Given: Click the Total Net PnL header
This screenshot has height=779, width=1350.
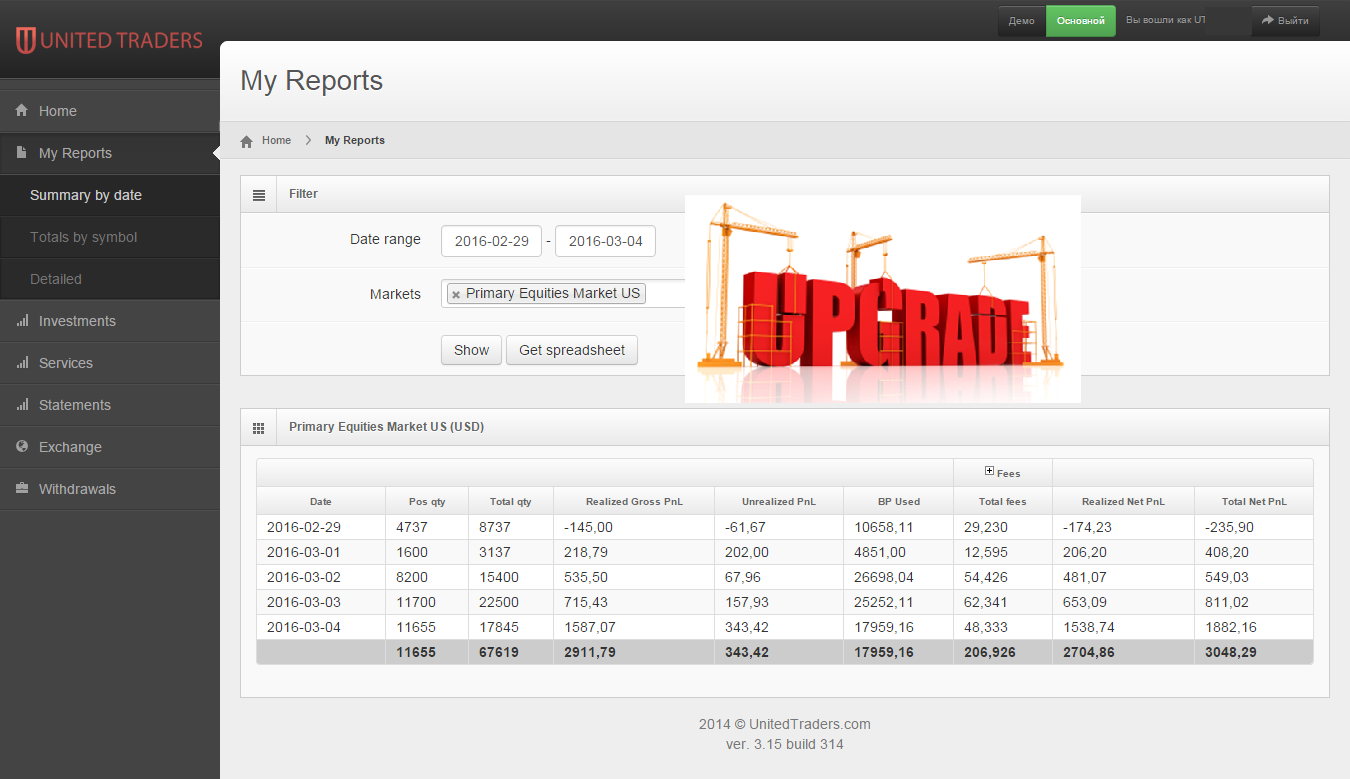Looking at the screenshot, I should coord(1254,501).
